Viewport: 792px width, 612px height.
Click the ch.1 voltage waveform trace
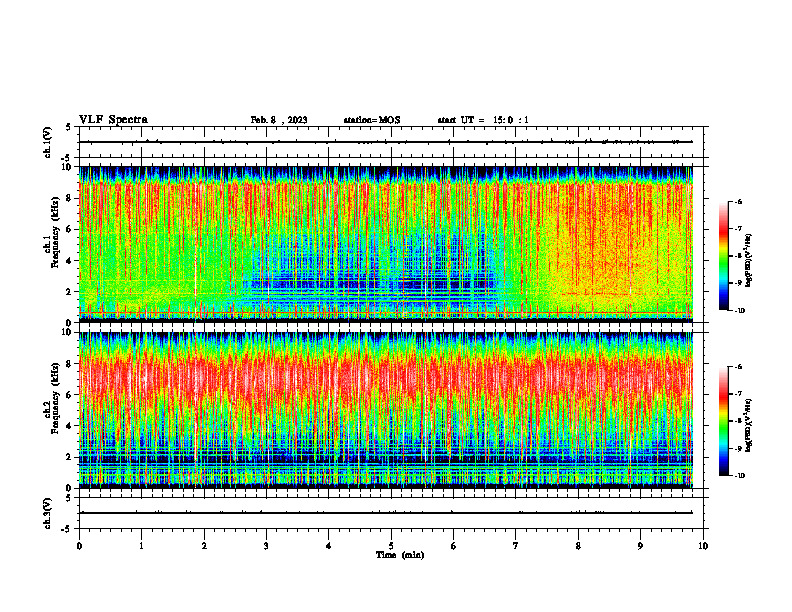385,142
